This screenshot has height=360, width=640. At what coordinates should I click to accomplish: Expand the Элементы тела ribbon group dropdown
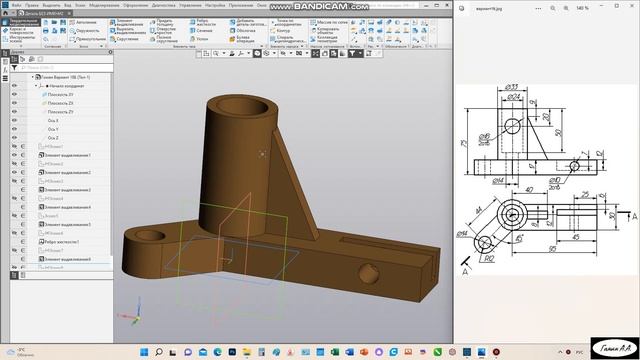click(x=262, y=47)
